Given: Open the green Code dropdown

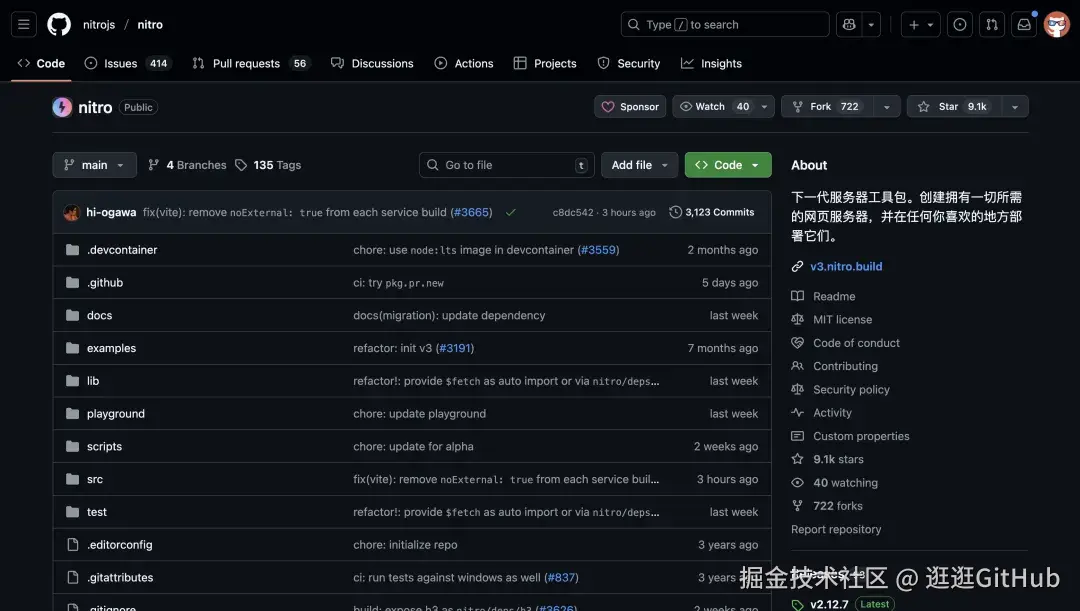Looking at the screenshot, I should (x=728, y=165).
